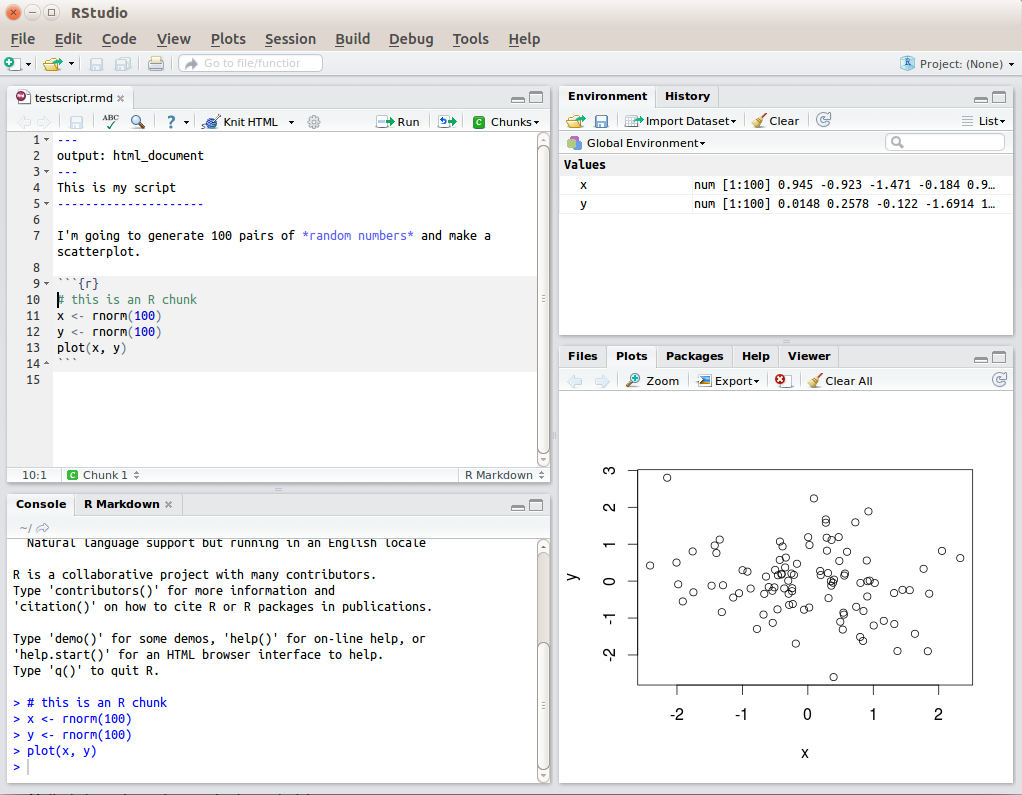Switch to the History tab

[x=687, y=96]
